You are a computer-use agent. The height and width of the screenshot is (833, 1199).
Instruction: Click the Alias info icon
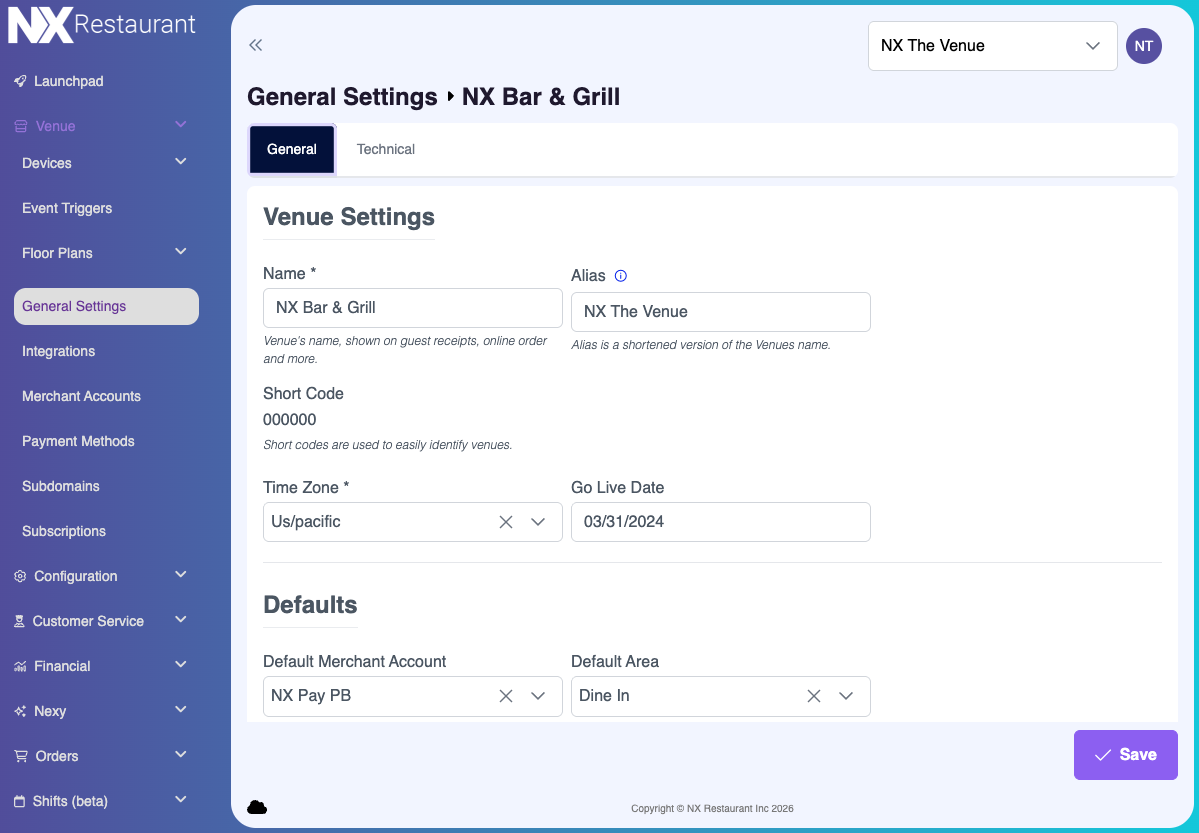(x=620, y=276)
